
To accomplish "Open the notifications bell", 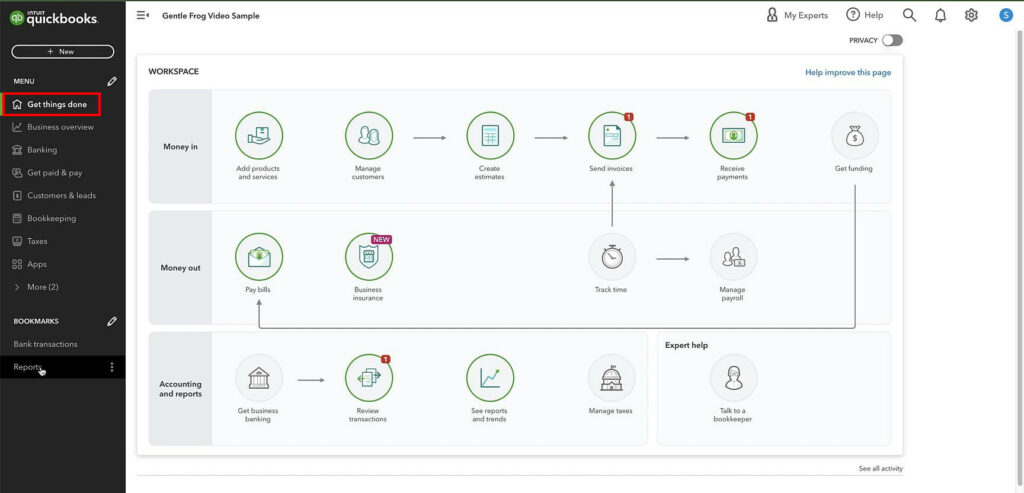I will coord(940,15).
